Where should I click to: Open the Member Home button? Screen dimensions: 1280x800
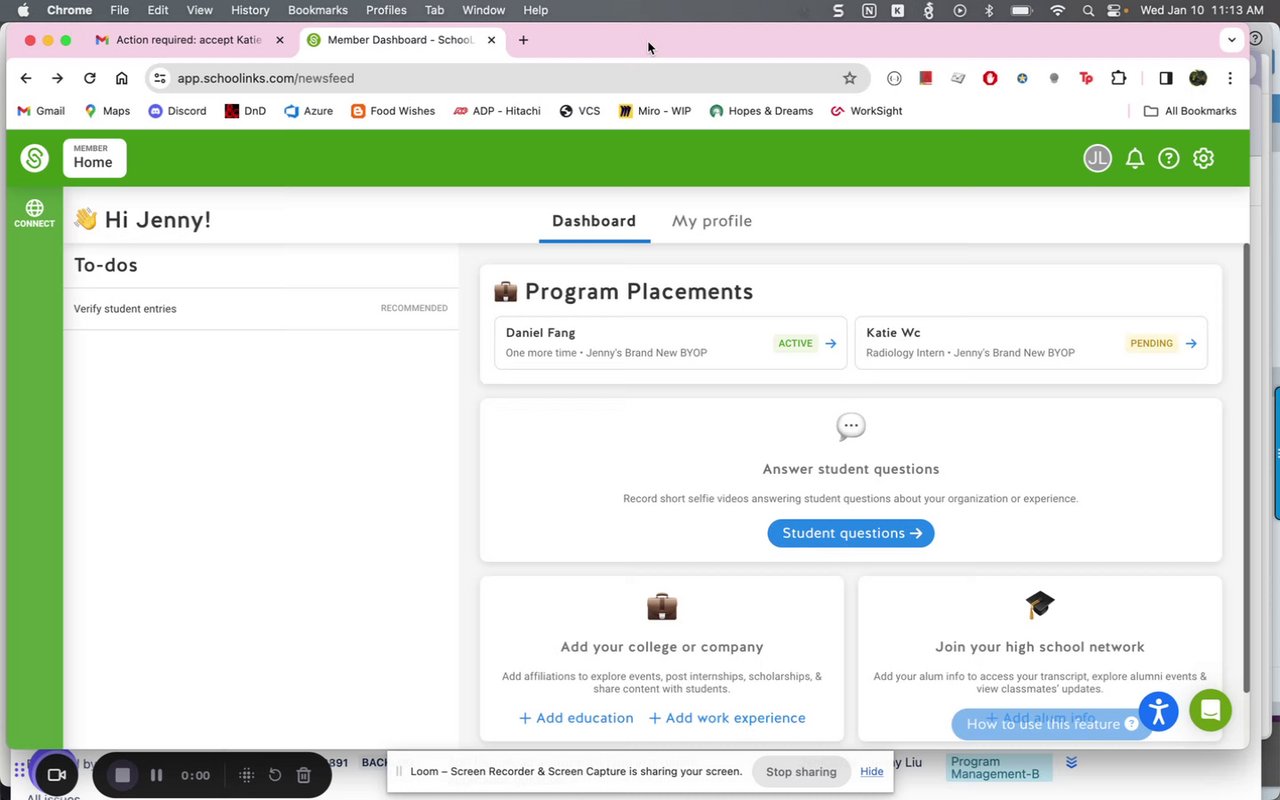95,158
